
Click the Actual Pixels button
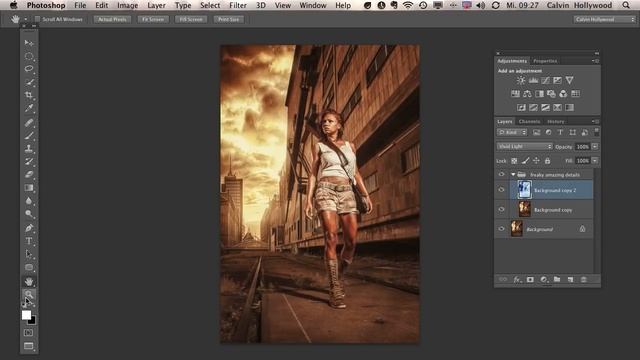point(112,19)
